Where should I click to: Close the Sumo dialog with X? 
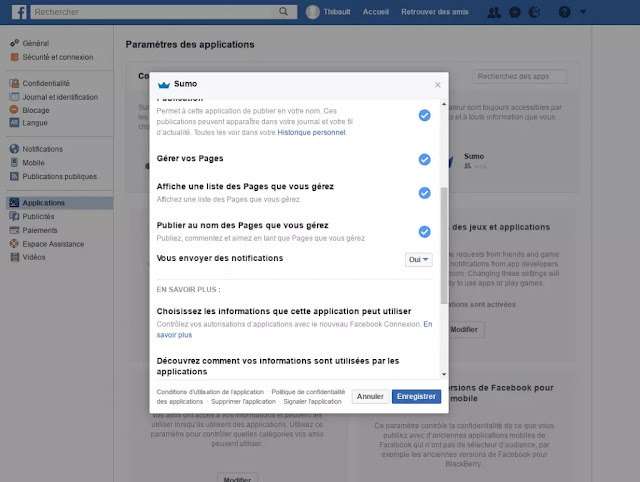click(x=438, y=84)
